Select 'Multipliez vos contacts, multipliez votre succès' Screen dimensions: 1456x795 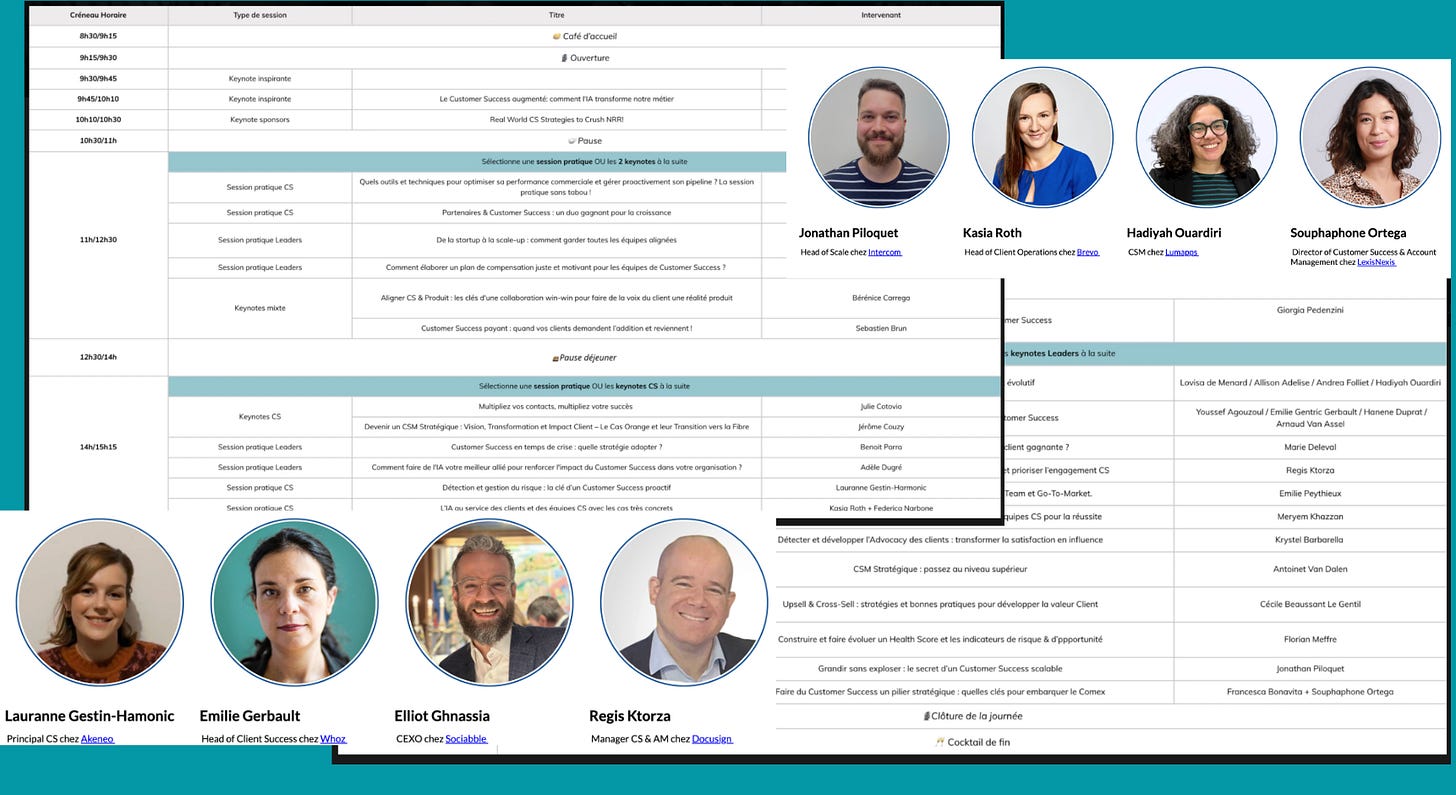(557, 407)
